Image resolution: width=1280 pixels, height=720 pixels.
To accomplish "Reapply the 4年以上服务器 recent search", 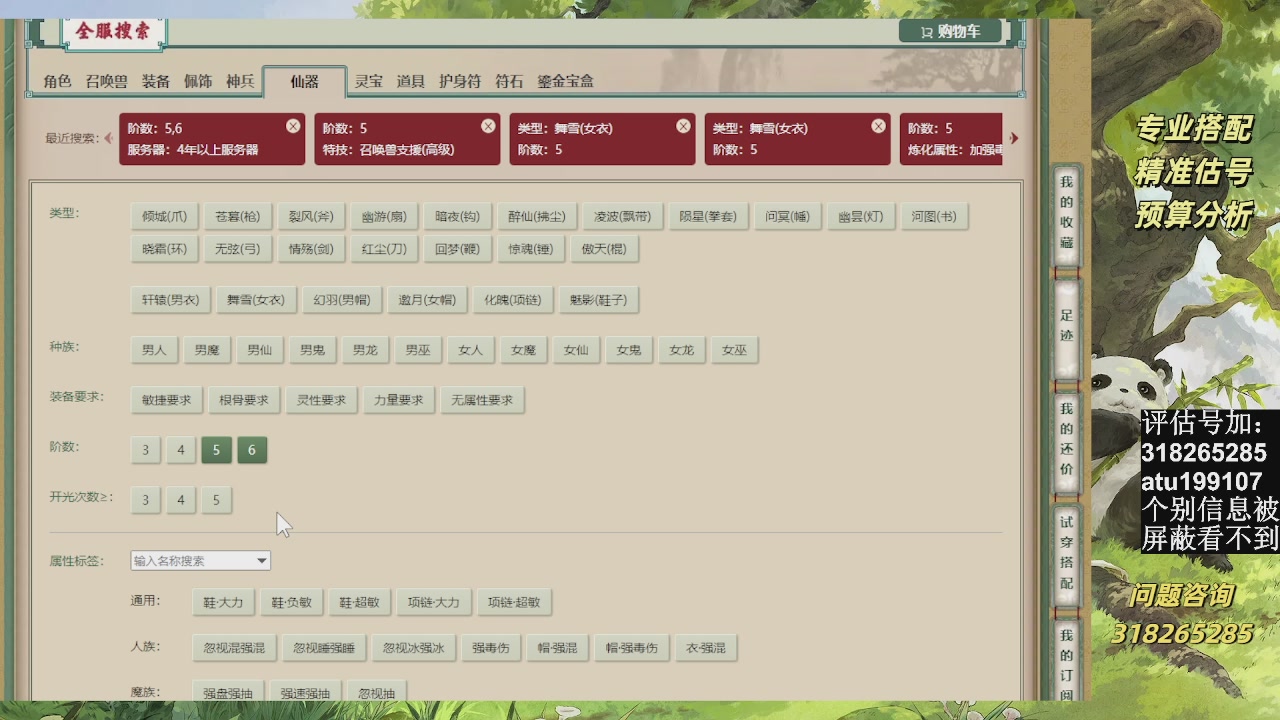I will (212, 139).
